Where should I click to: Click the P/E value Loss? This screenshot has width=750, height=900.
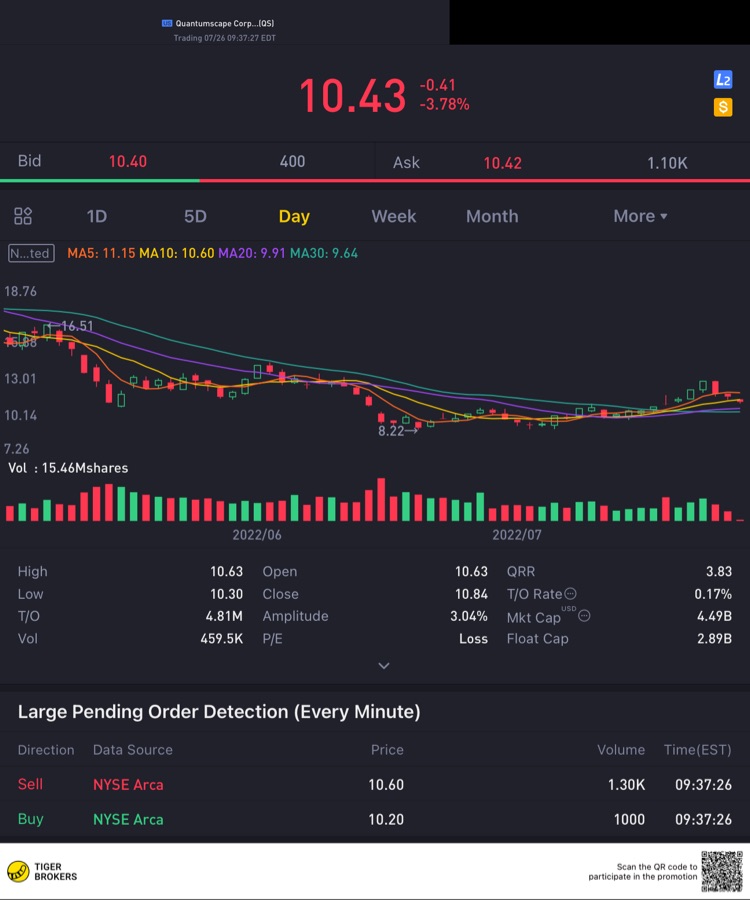[x=473, y=639]
